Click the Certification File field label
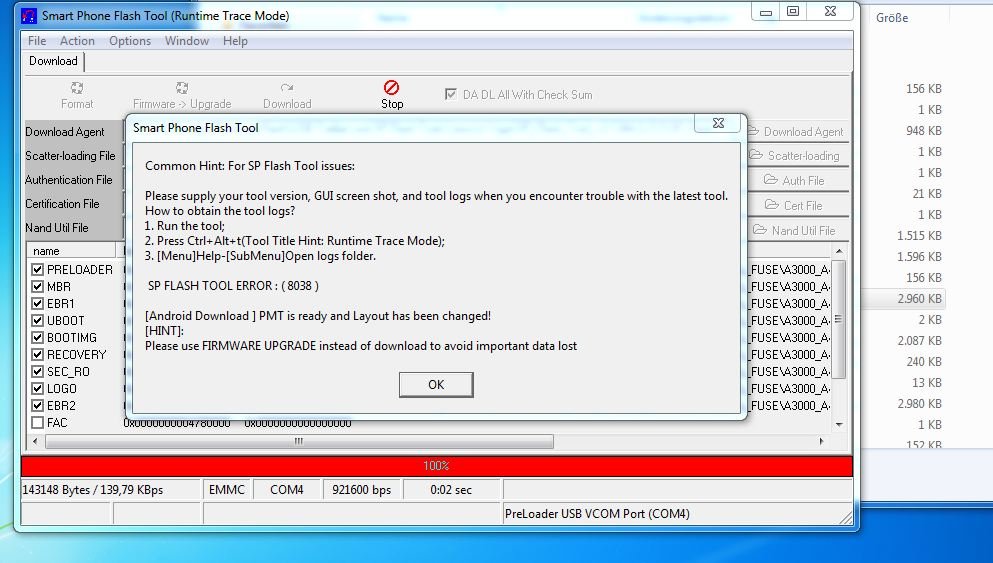This screenshot has width=993, height=563. point(62,204)
